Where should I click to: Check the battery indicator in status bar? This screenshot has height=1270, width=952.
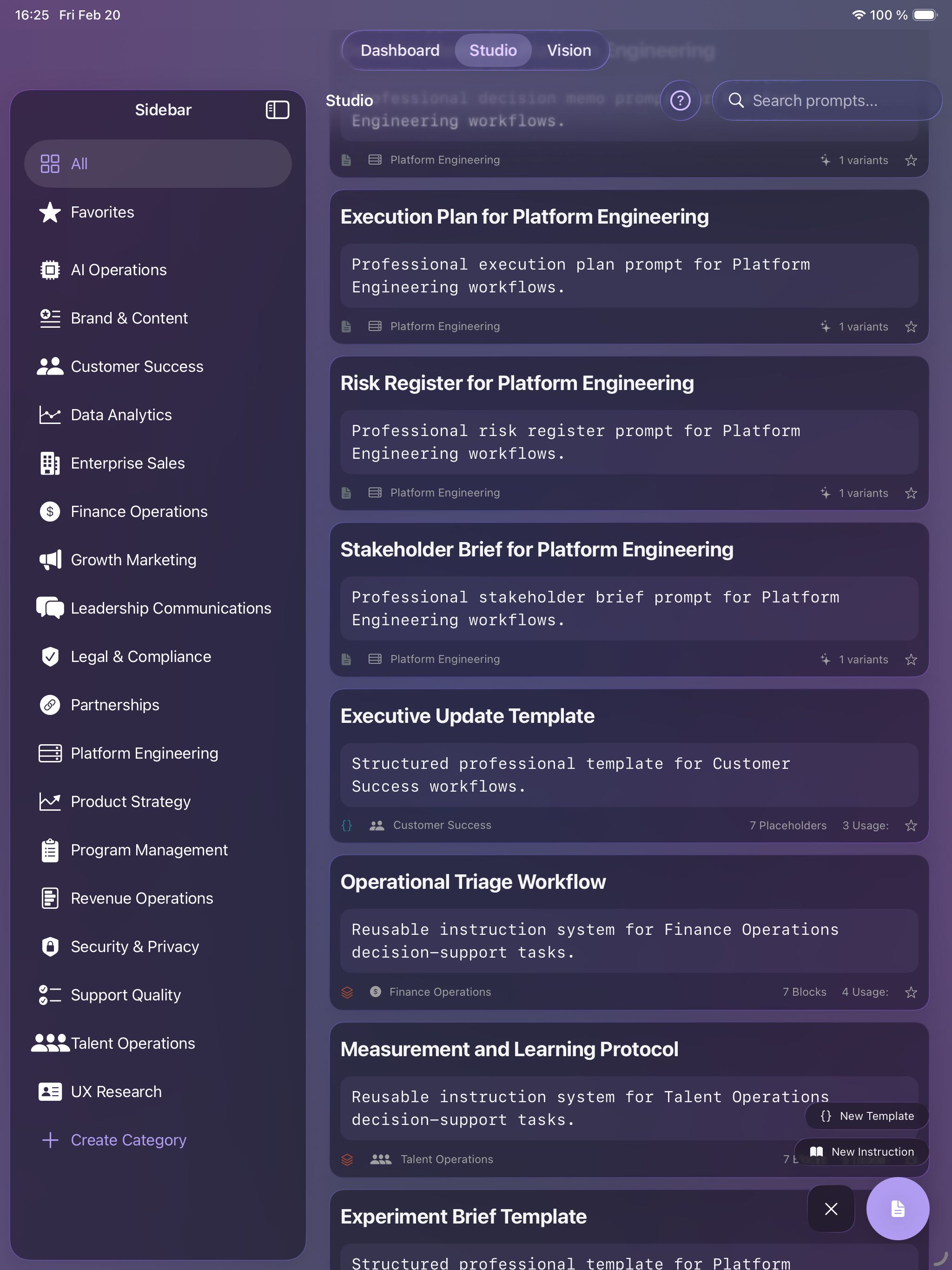point(925,15)
